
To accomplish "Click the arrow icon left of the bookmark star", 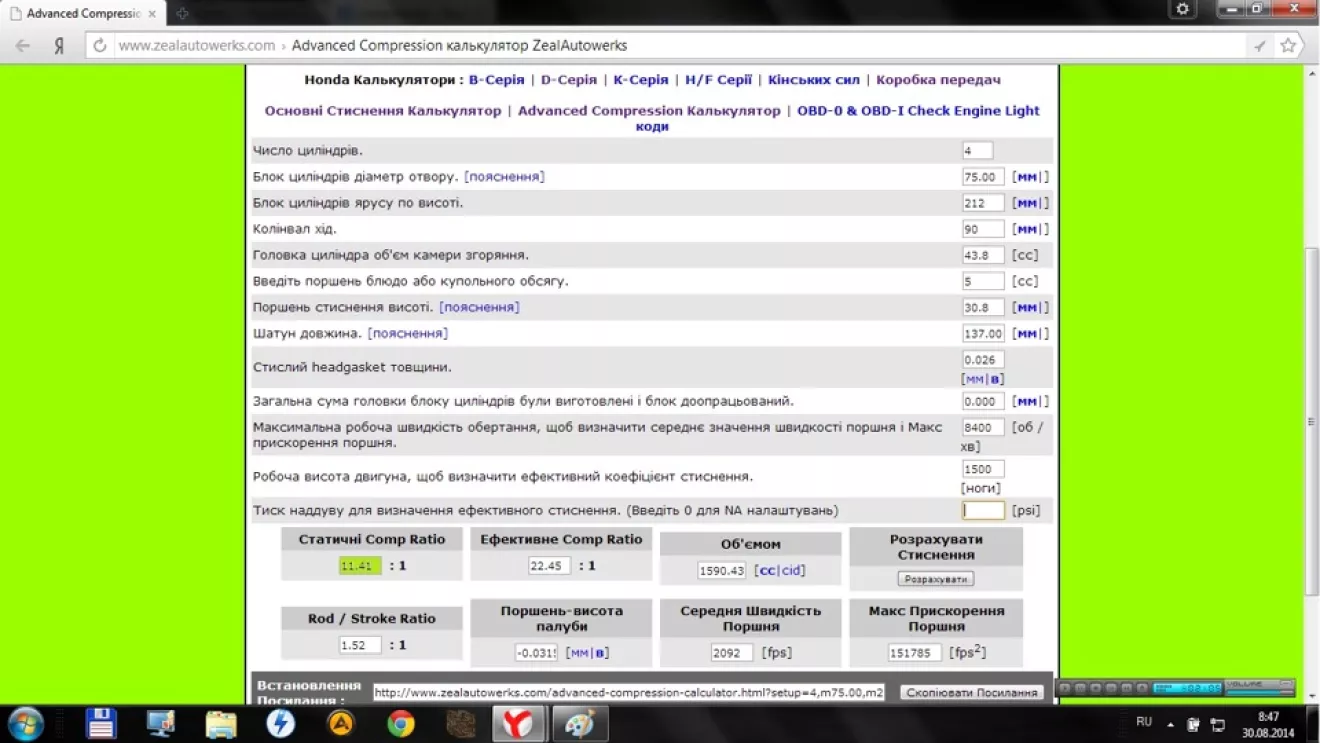I will pos(1260,46).
